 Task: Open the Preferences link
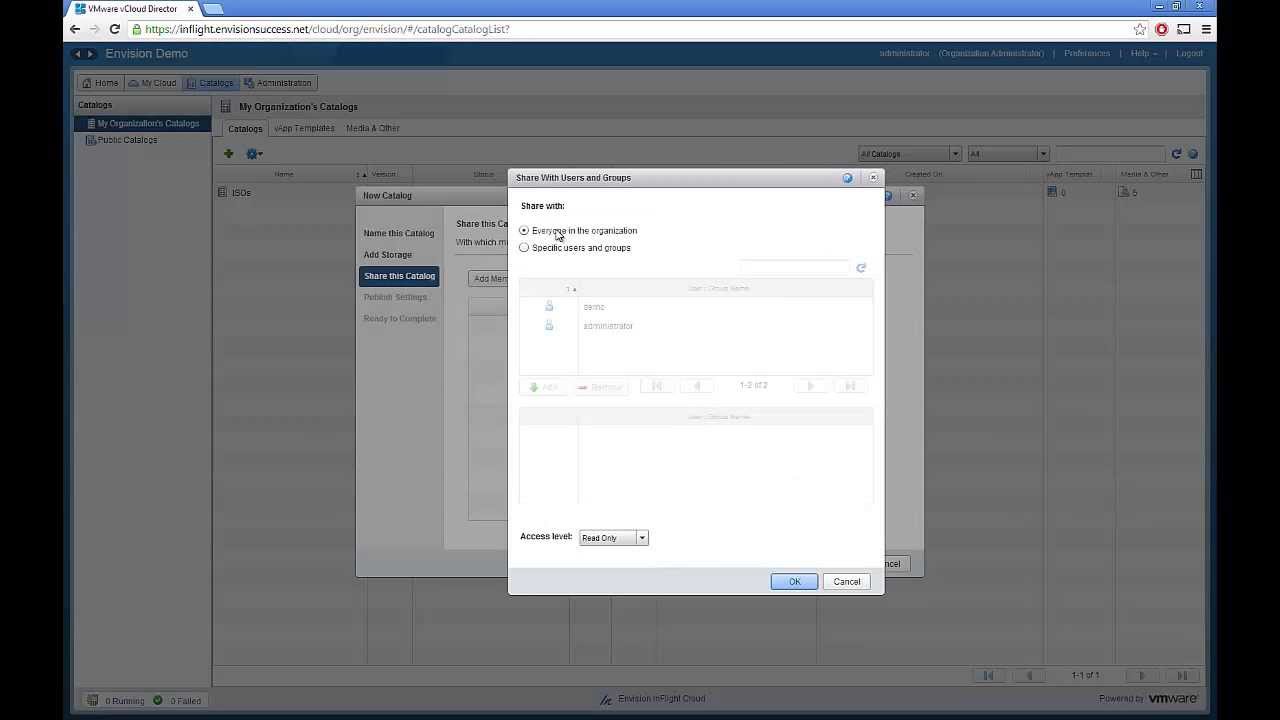pos(1087,54)
